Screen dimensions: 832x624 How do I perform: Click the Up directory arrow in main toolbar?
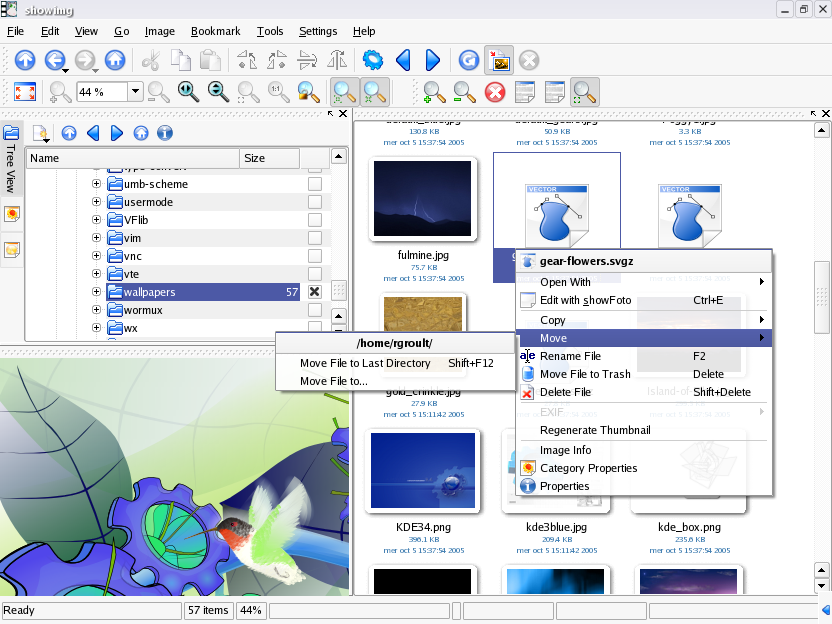pos(25,60)
